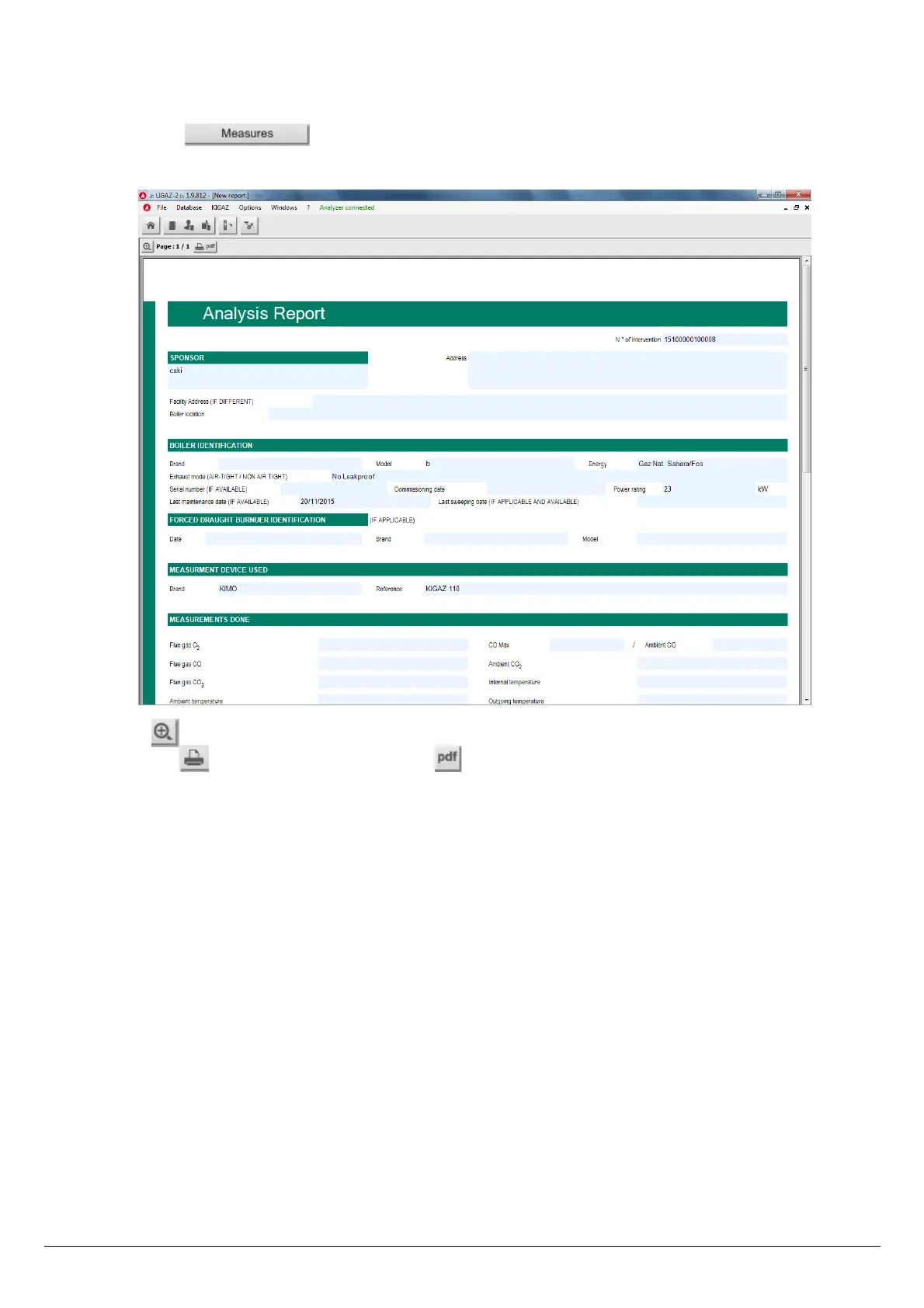Open the KIGAZ menu
The image size is (924, 1308).
click(220, 208)
